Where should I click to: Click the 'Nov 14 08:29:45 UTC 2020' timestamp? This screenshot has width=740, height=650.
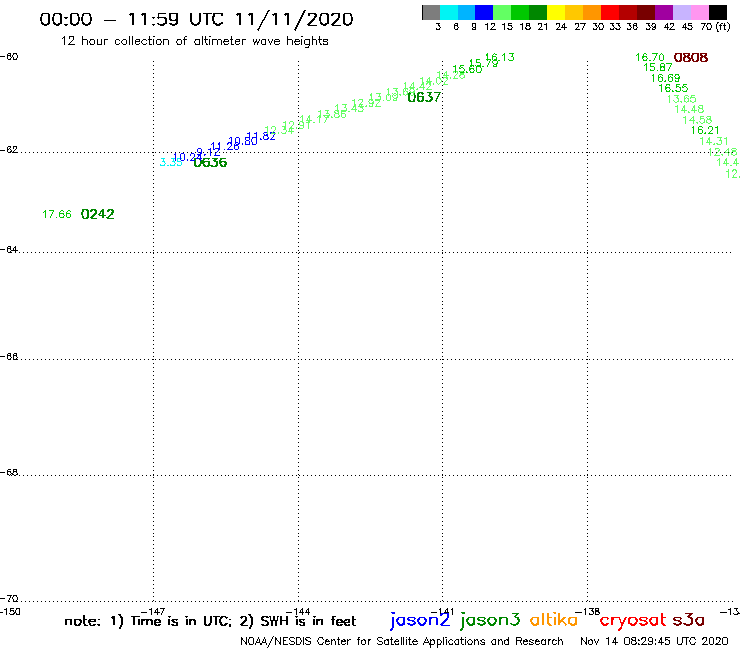click(654, 642)
